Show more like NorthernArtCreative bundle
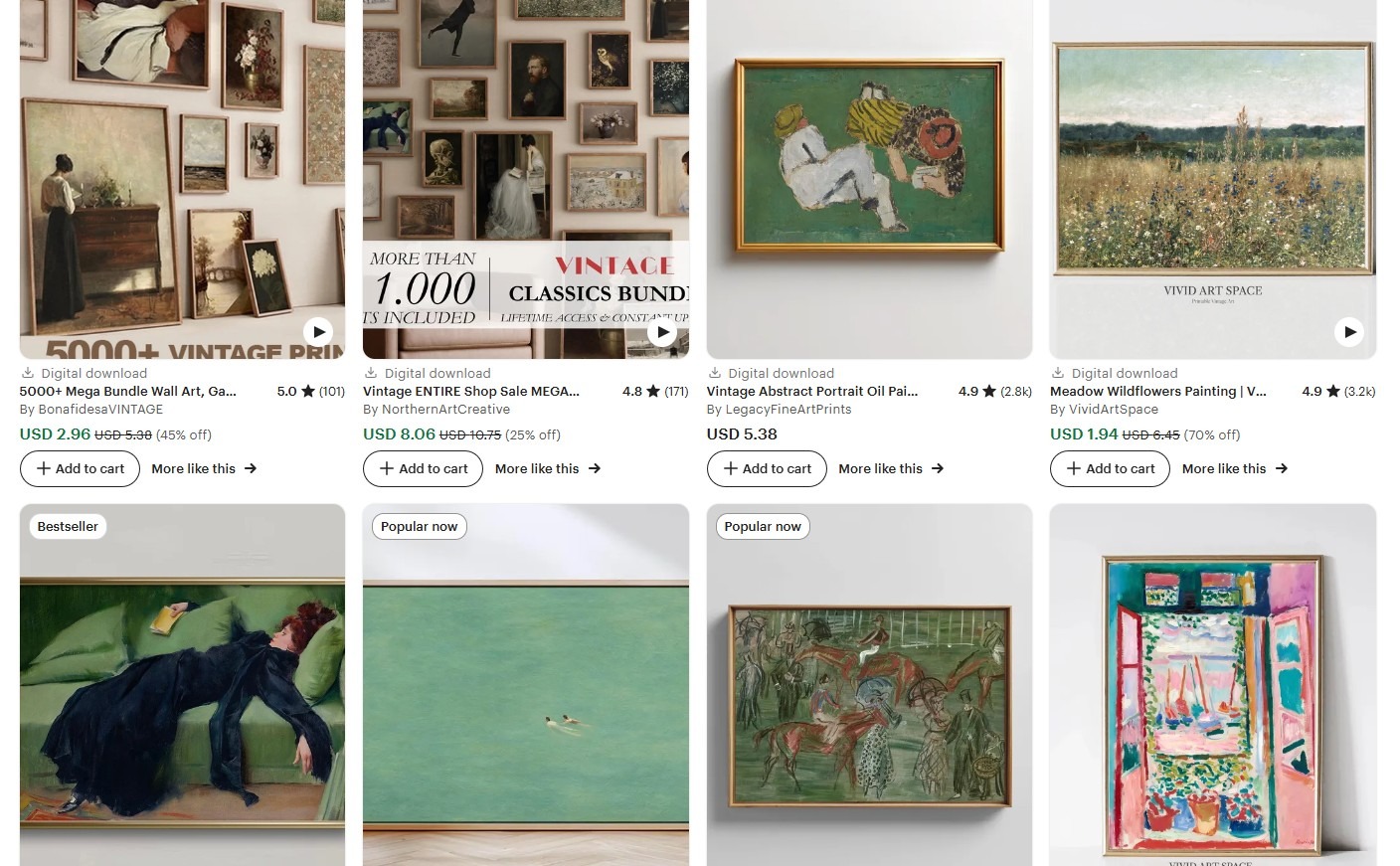Image resolution: width=1400 pixels, height=866 pixels. coord(548,468)
